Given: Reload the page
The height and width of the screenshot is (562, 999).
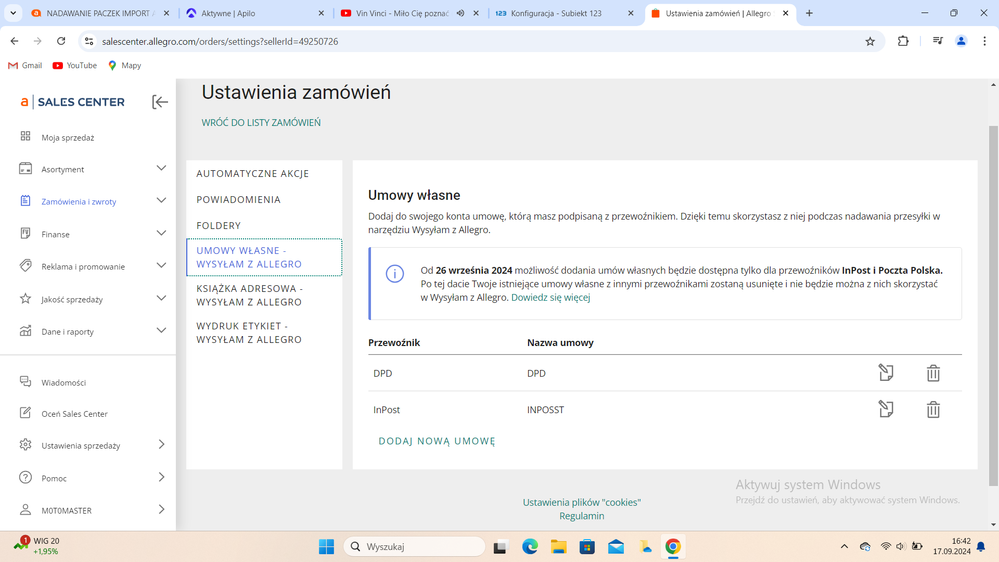Looking at the screenshot, I should 61,41.
